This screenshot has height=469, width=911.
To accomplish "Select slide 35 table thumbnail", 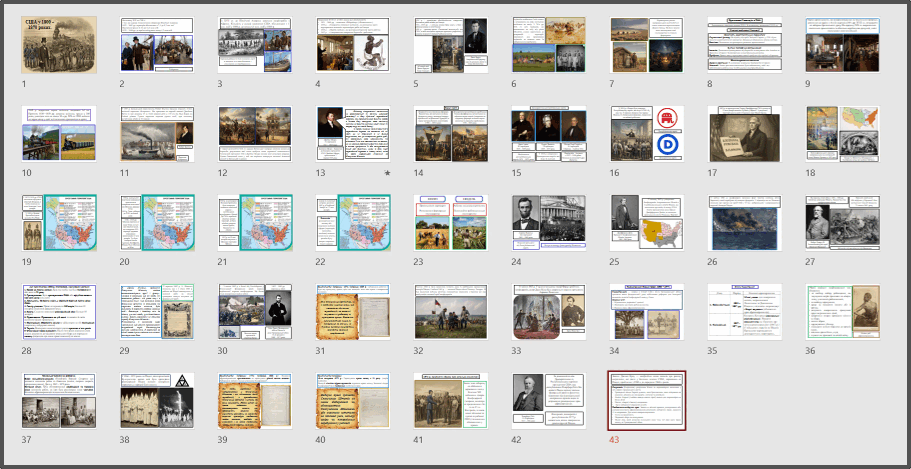I will click(745, 312).
